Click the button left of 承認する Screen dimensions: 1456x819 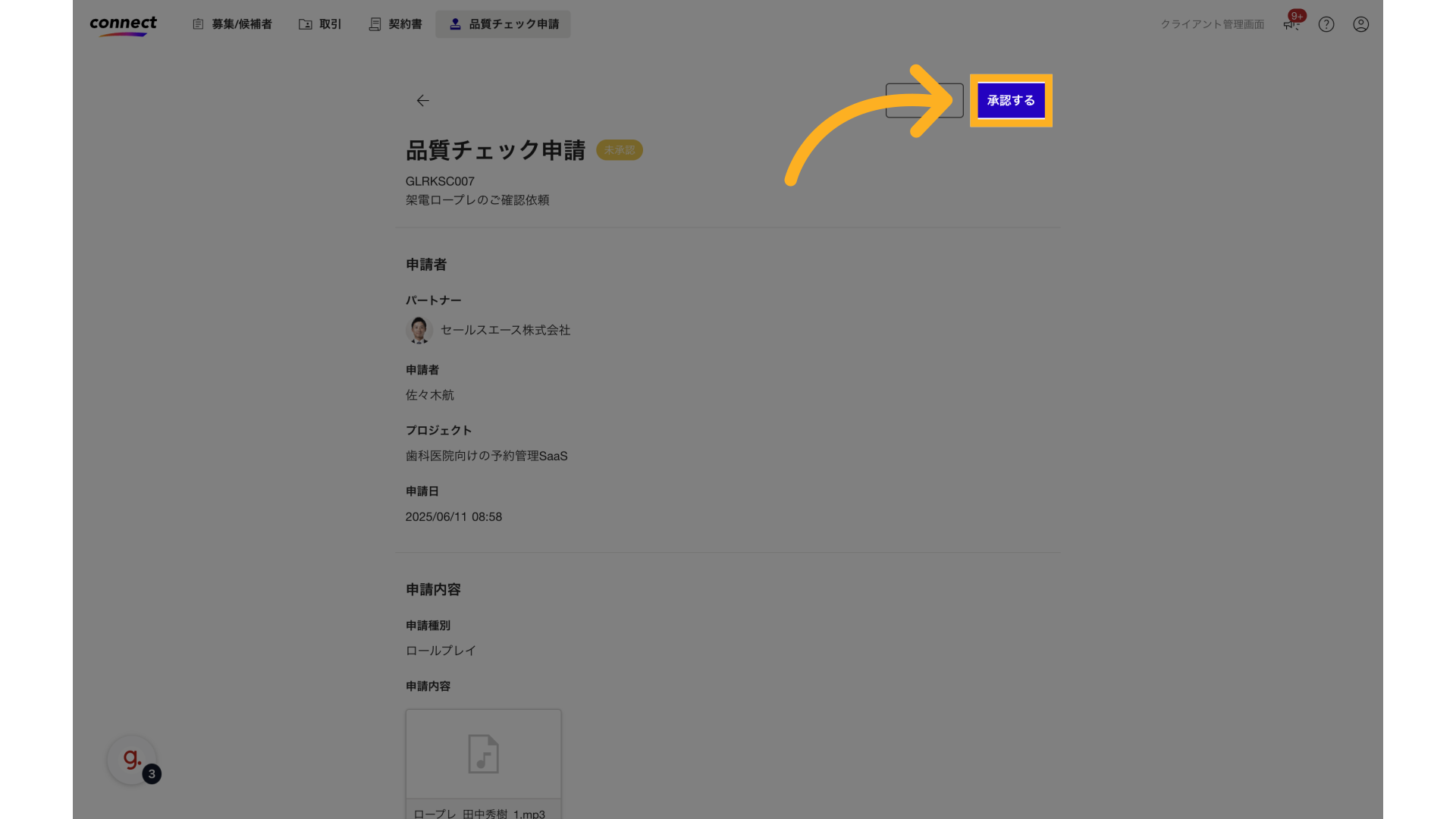click(924, 99)
